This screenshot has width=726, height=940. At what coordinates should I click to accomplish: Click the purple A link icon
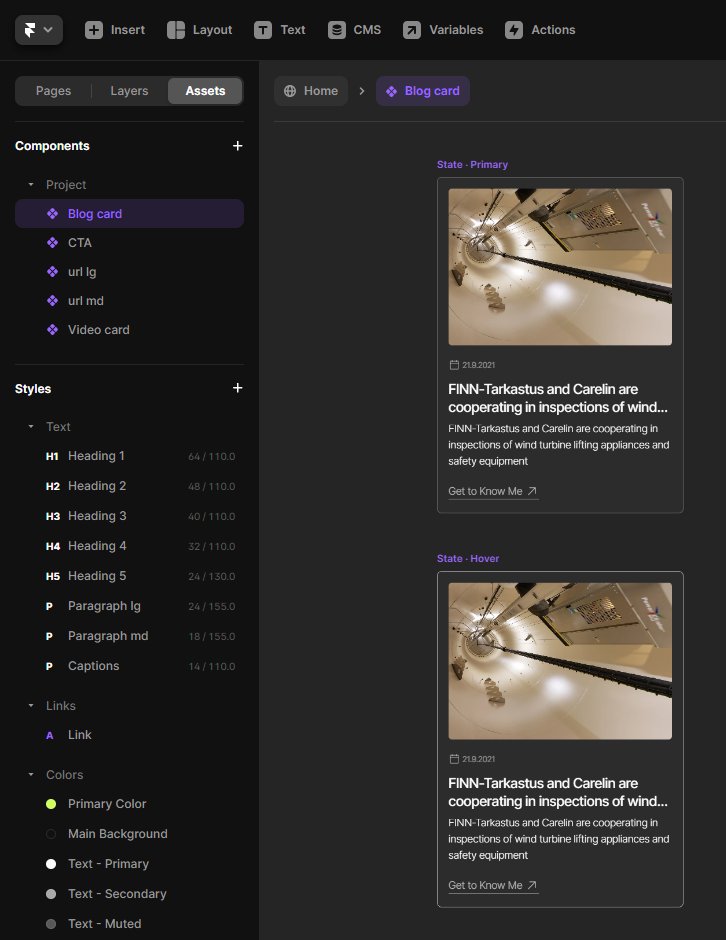(50, 736)
